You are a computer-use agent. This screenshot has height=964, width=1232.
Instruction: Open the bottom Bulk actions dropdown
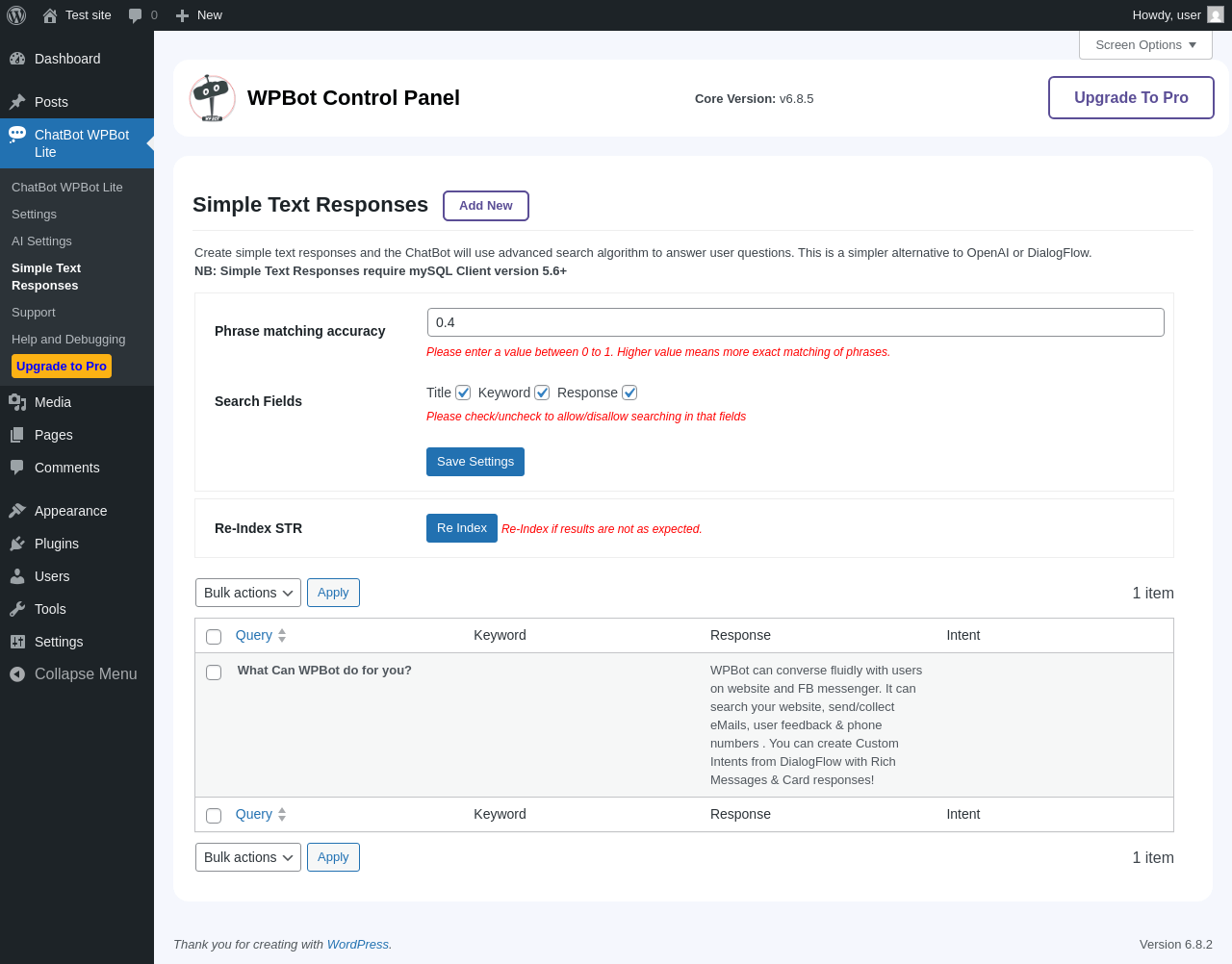pos(248,857)
